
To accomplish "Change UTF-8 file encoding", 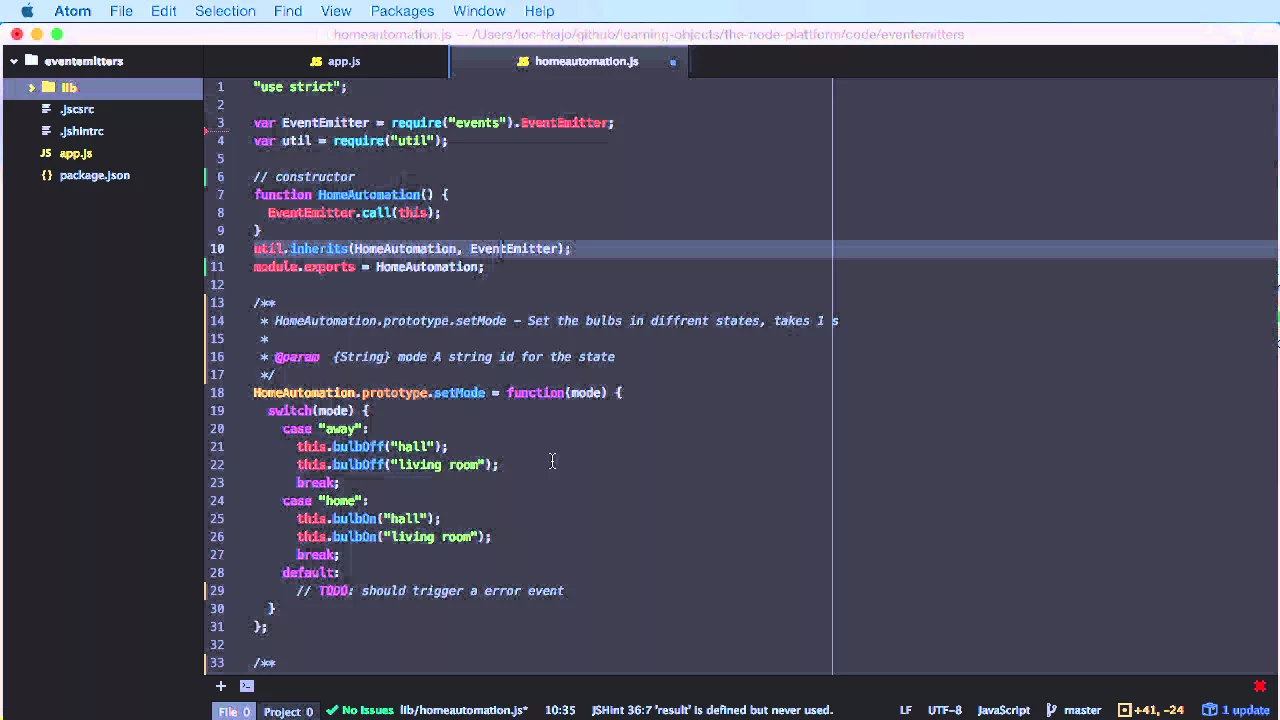I will coord(945,710).
